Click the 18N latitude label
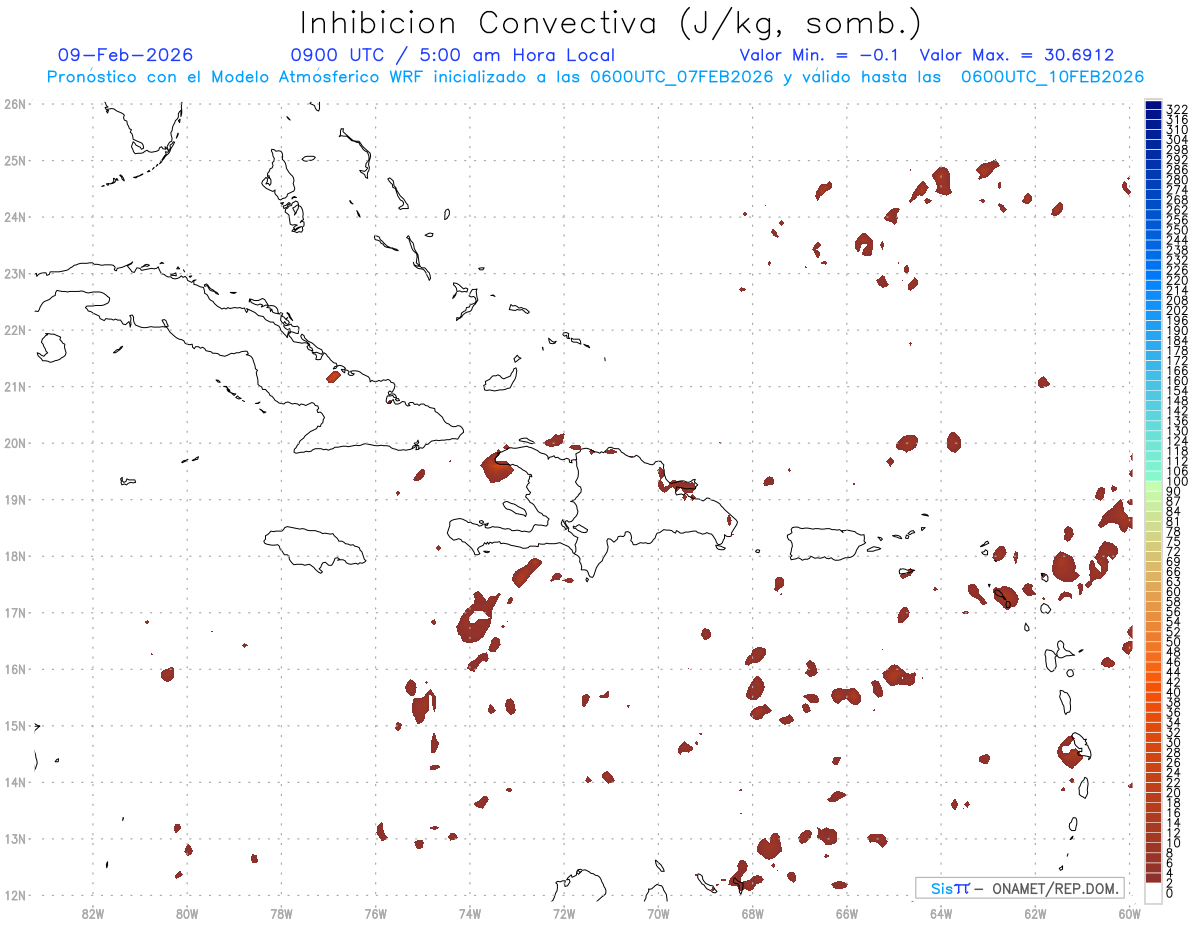This screenshot has width=1200, height=927. pos(14,556)
